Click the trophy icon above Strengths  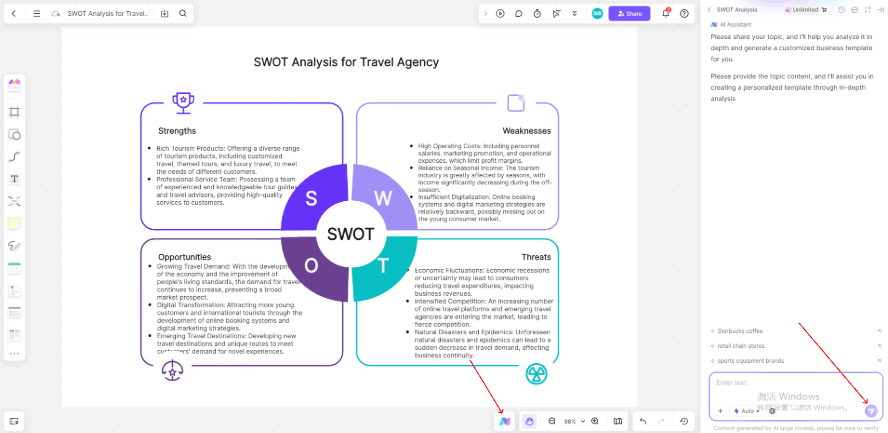pos(183,102)
